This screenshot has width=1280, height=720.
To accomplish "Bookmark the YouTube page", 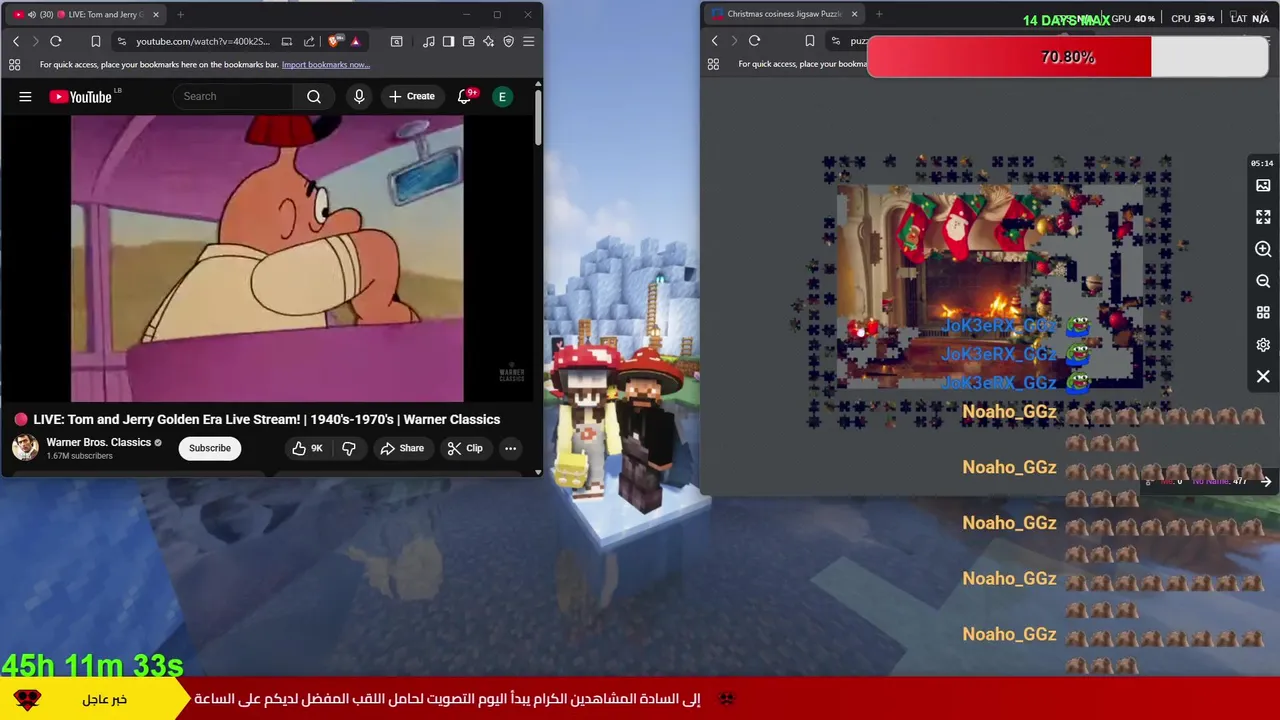I will click(95, 41).
